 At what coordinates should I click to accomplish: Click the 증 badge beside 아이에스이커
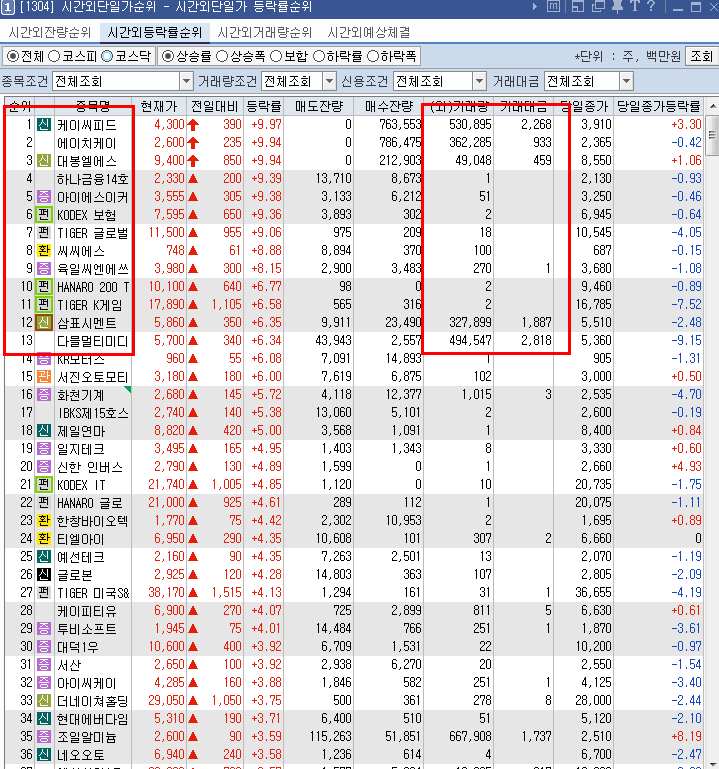(44, 197)
